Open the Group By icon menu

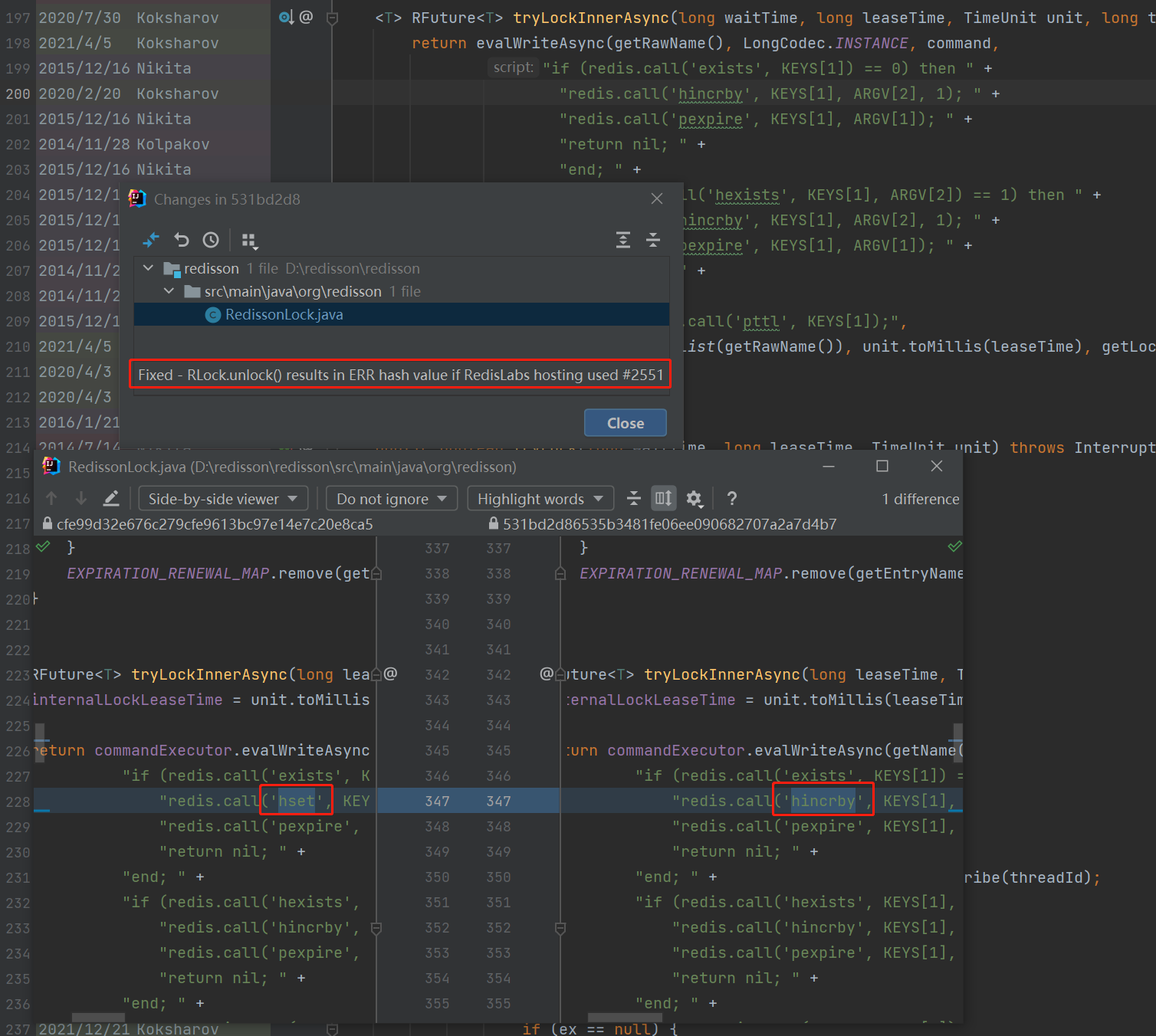tap(249, 241)
